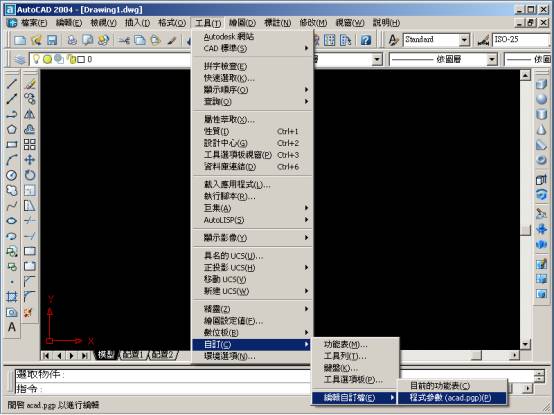554x415 pixels.
Task: Click horizontal scrollbar right arrow
Action: coord(514,355)
